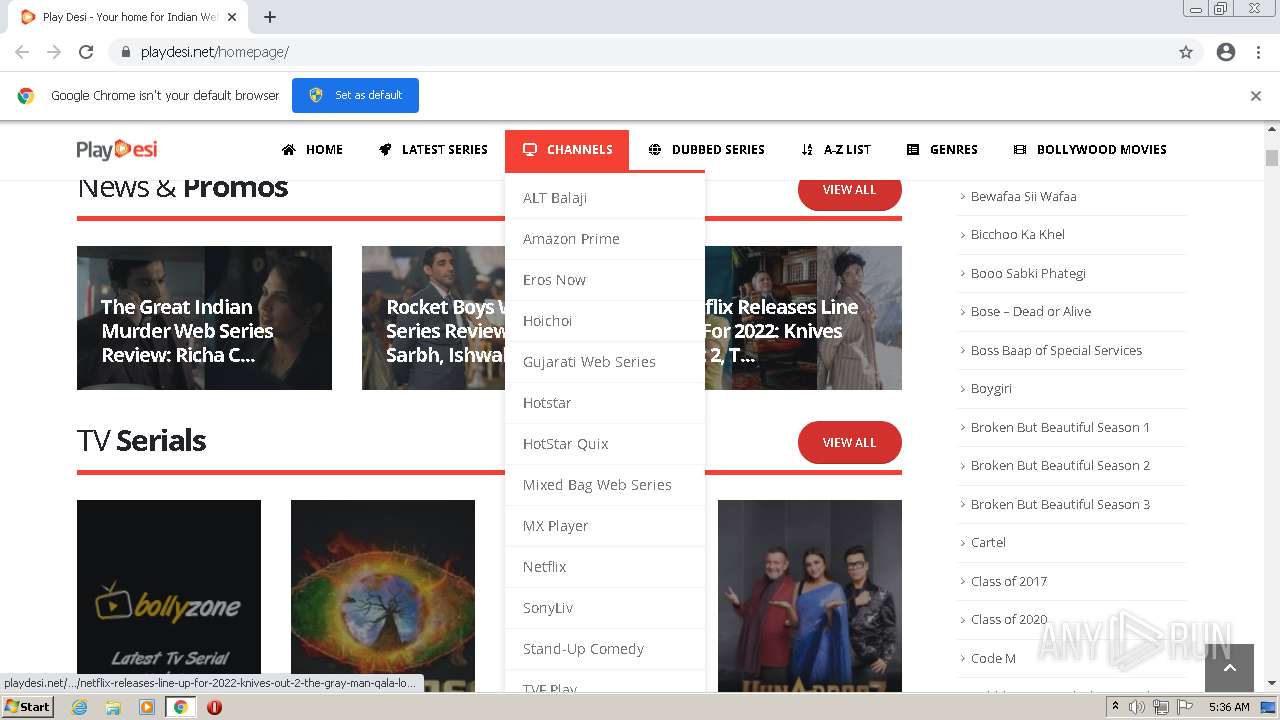Viewport: 1280px width, 720px height.
Task: Select the CHANNELS menu tab
Action: click(x=567, y=150)
